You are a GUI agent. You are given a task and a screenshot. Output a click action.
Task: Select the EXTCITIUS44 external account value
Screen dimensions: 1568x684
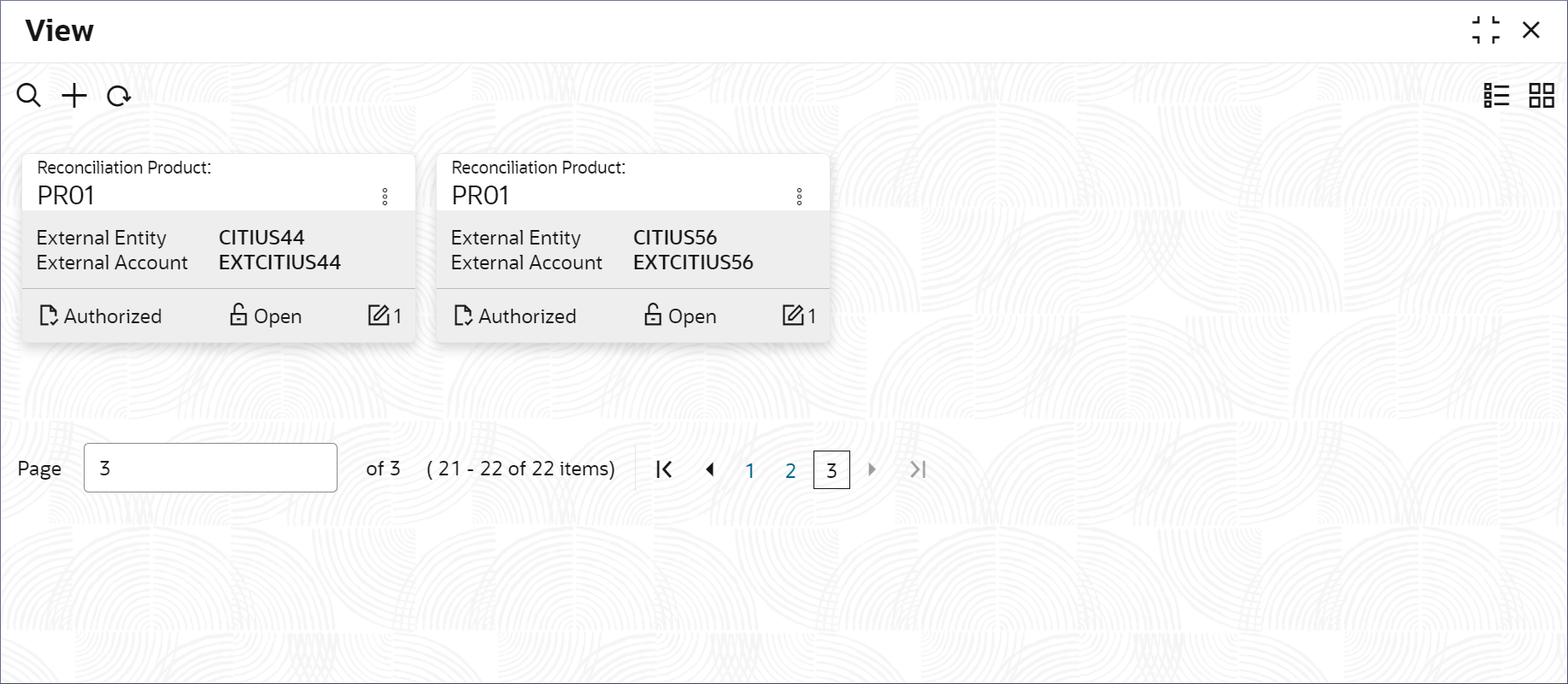(279, 262)
